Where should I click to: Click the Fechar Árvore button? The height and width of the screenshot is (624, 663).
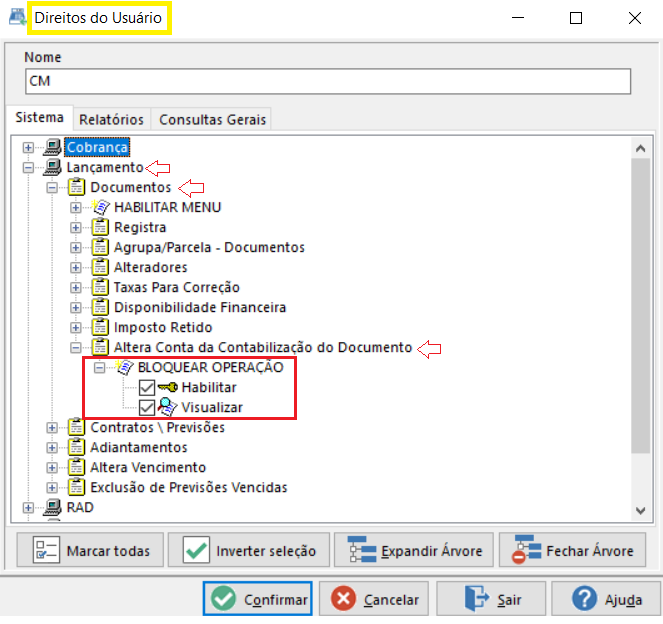click(573, 550)
